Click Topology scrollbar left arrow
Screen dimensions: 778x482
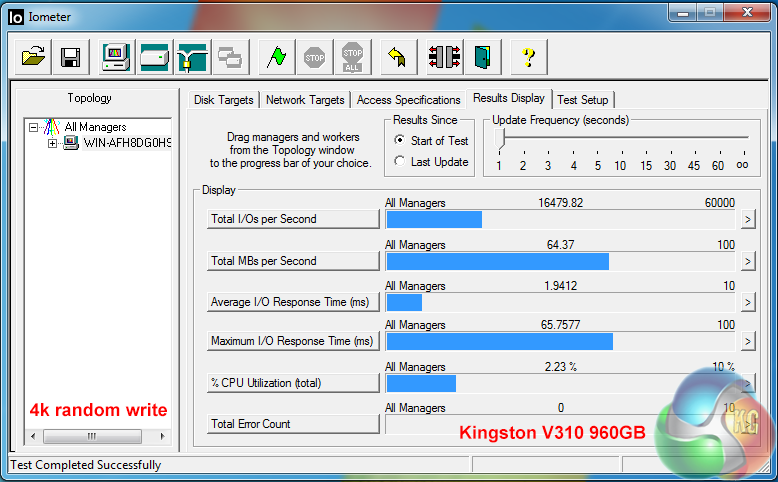pos(33,436)
